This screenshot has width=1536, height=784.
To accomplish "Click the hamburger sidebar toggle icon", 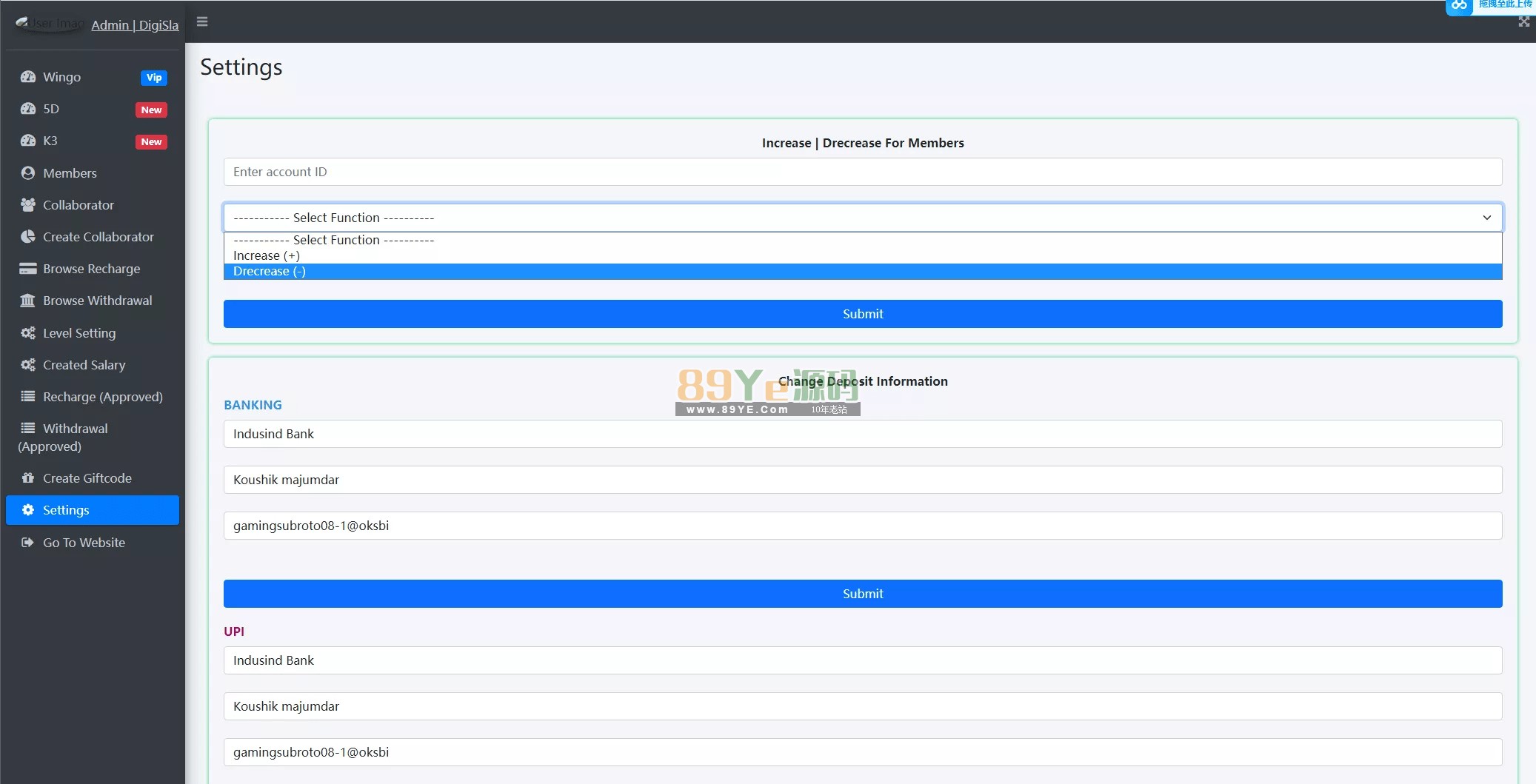I will (x=202, y=22).
